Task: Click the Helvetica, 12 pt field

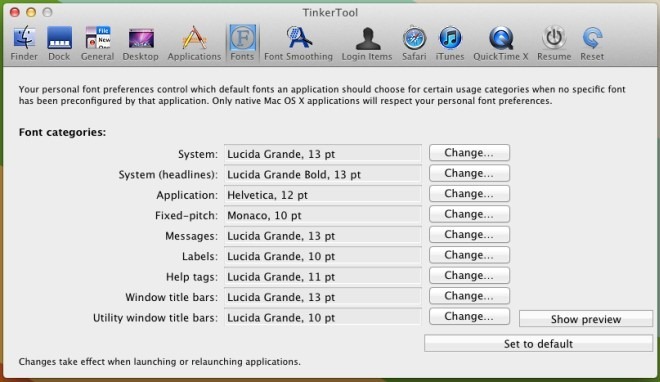Action: point(322,195)
